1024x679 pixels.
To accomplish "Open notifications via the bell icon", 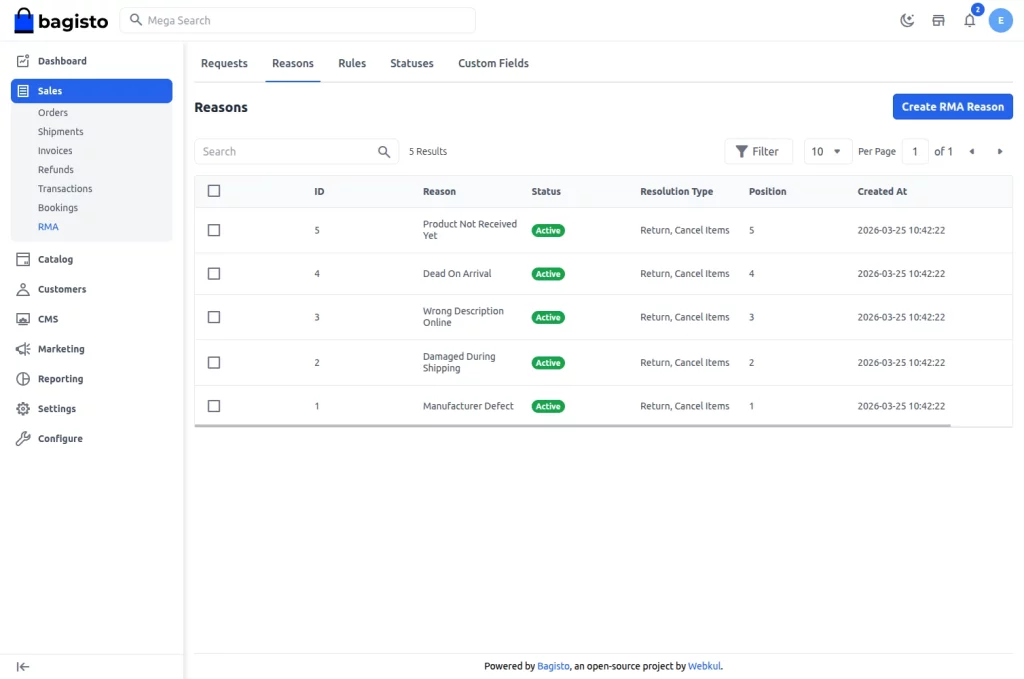I will pos(969,20).
